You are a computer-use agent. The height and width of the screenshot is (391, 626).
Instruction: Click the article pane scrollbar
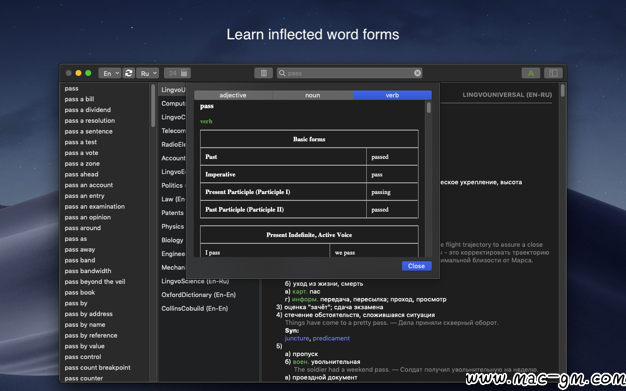point(562,90)
